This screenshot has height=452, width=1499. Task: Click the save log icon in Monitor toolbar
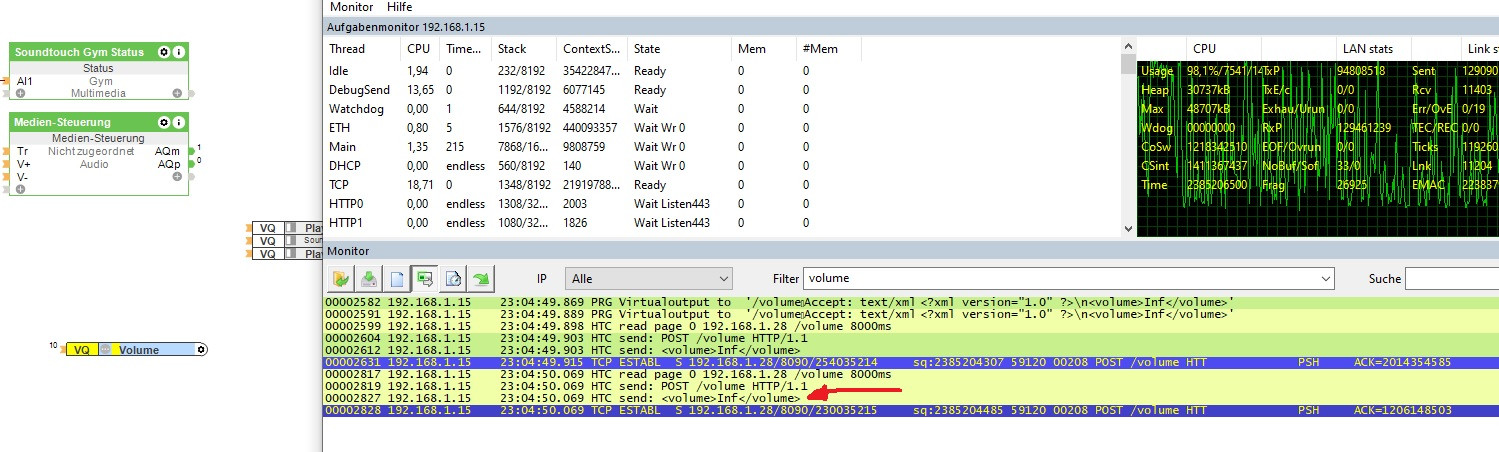point(370,278)
